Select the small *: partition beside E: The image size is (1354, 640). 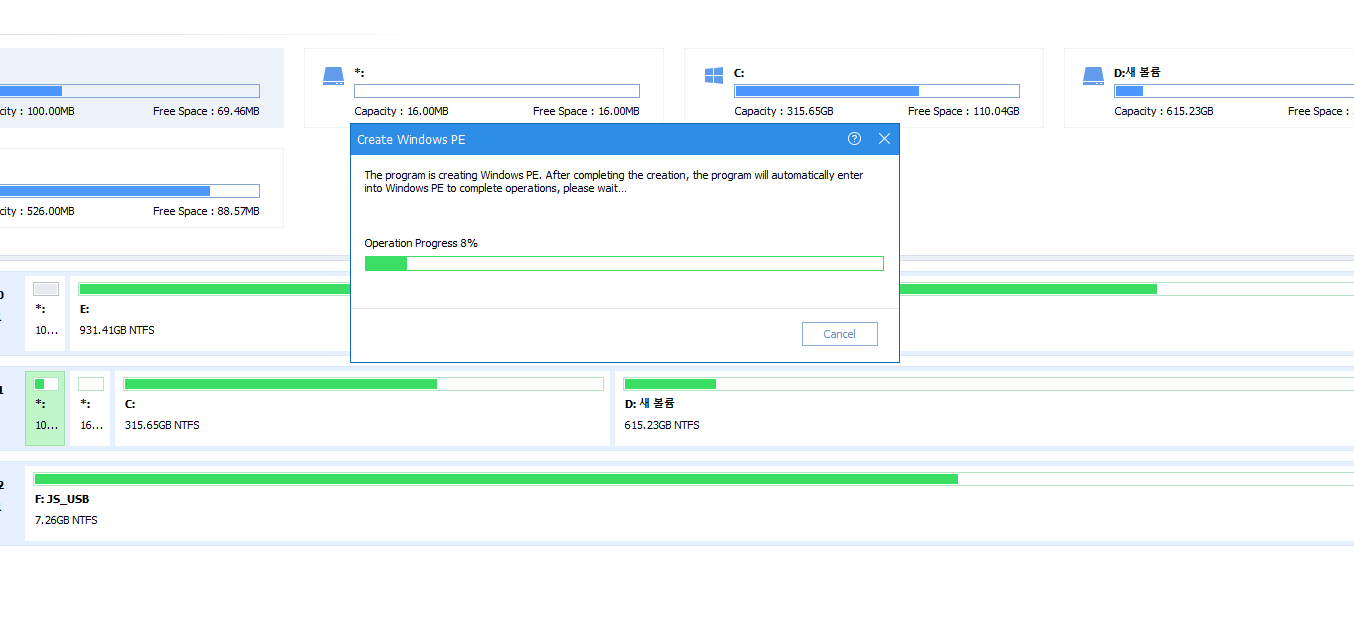45,313
